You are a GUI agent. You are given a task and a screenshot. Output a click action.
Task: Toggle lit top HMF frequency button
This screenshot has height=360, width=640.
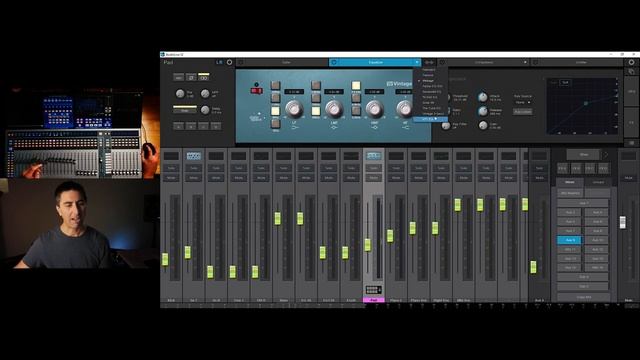(x=356, y=85)
